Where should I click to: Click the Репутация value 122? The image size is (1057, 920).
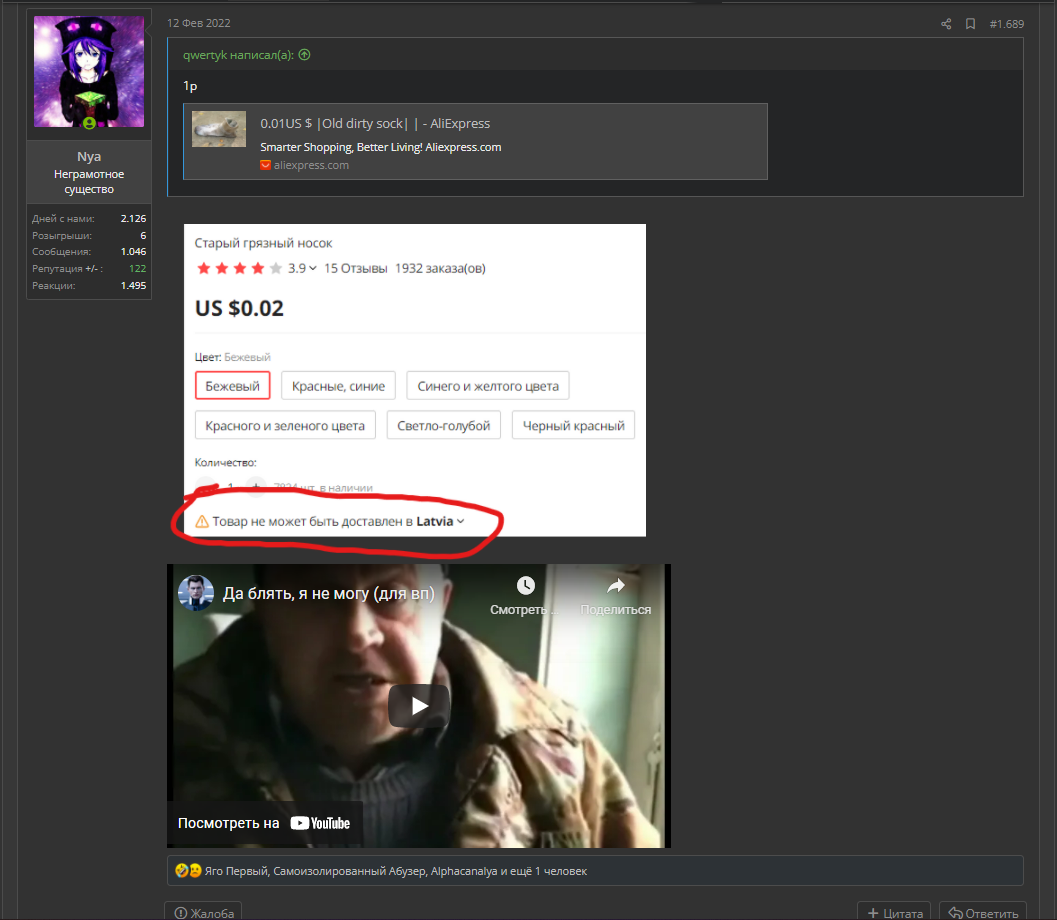point(138,268)
